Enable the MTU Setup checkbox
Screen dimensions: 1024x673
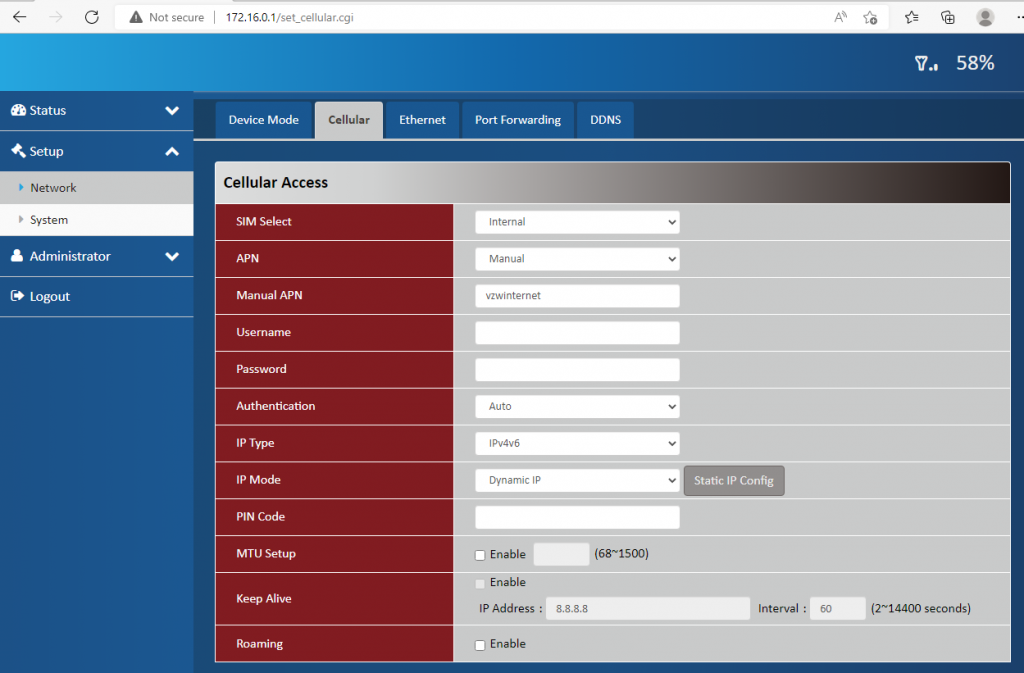tap(480, 555)
